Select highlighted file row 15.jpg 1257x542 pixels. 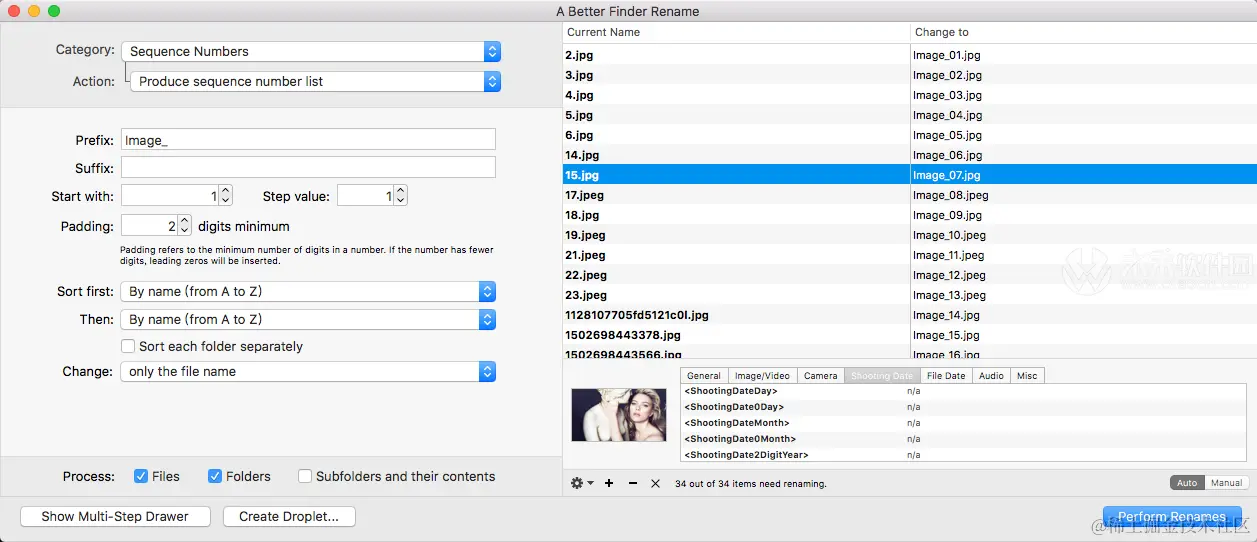click(910, 175)
